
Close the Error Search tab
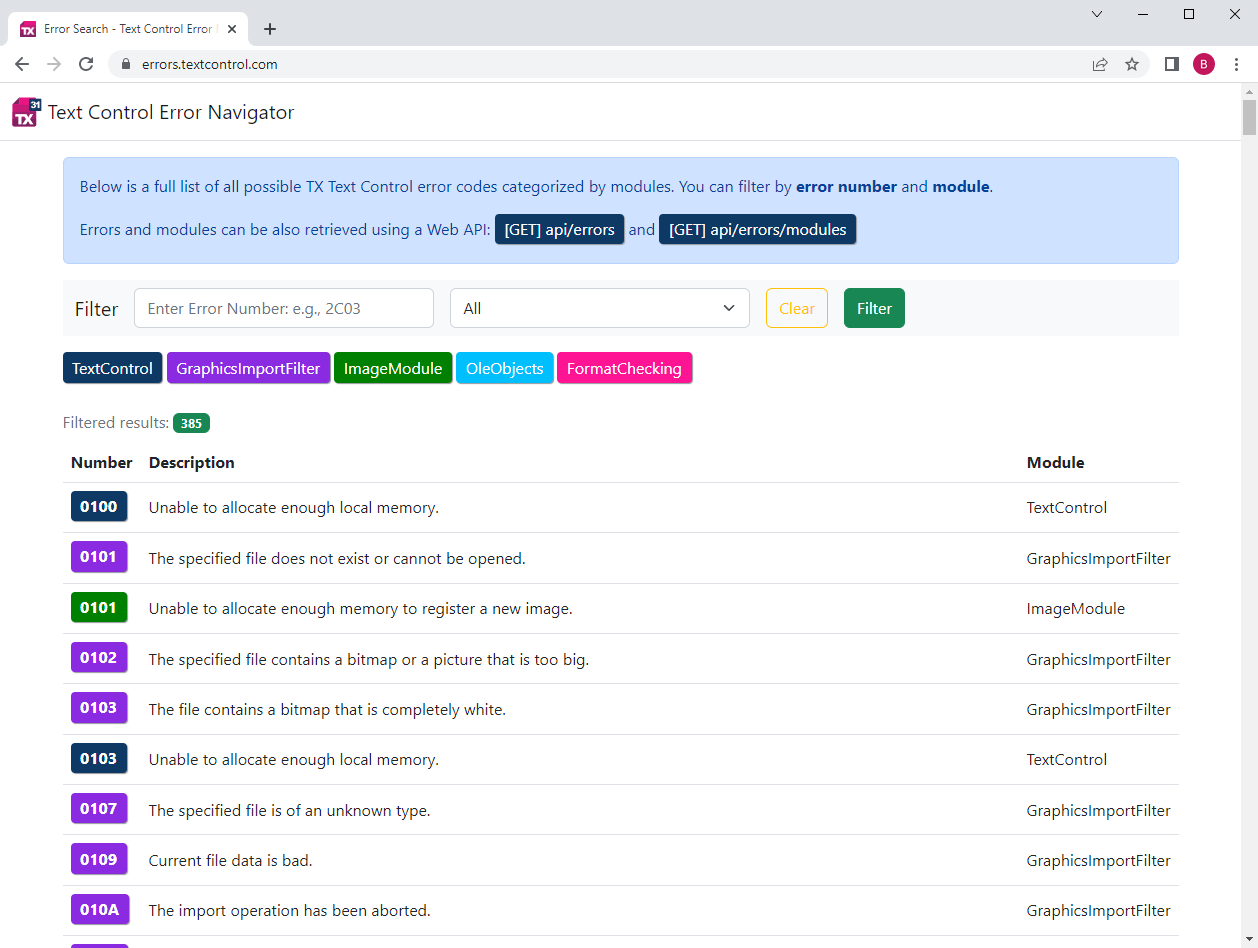[232, 29]
